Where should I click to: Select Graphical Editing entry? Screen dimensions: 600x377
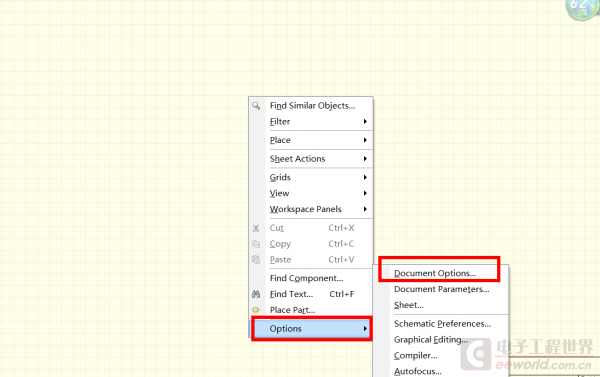pyautogui.click(x=441, y=339)
